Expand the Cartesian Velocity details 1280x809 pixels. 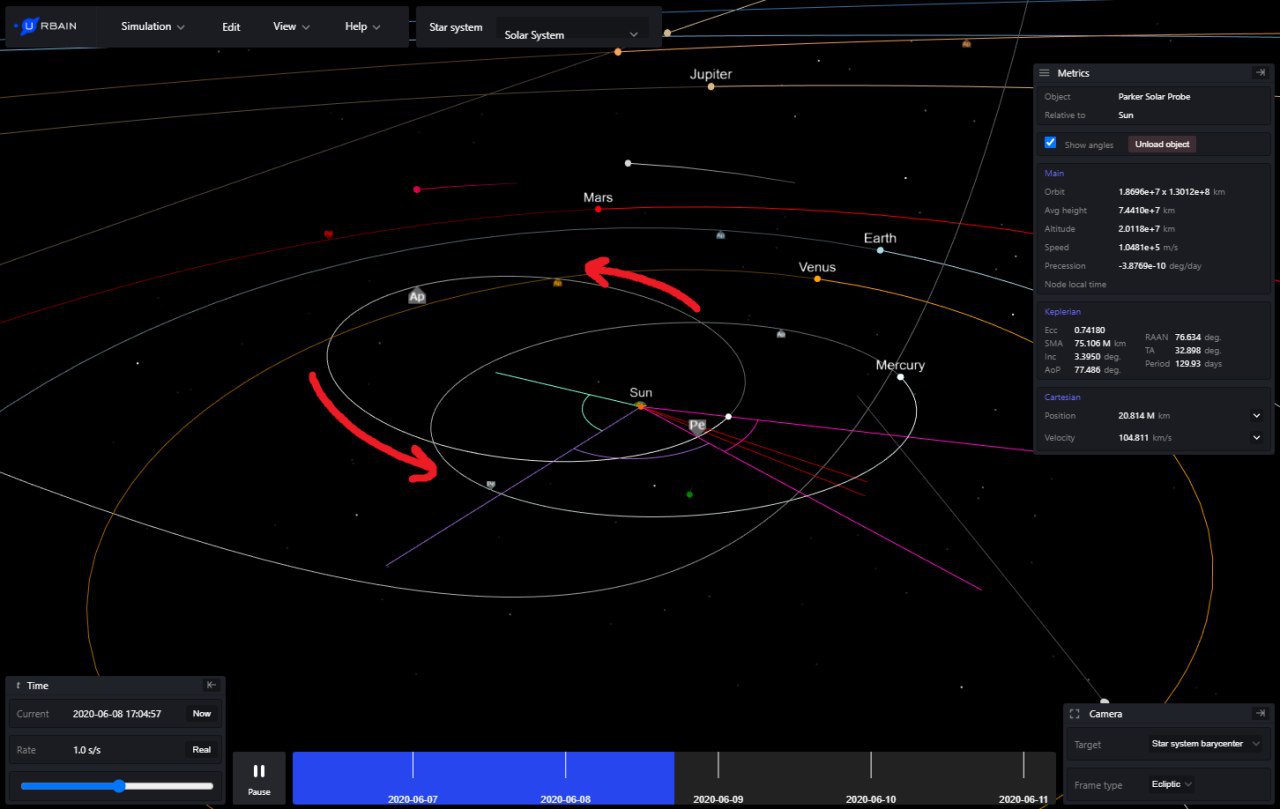(1257, 438)
